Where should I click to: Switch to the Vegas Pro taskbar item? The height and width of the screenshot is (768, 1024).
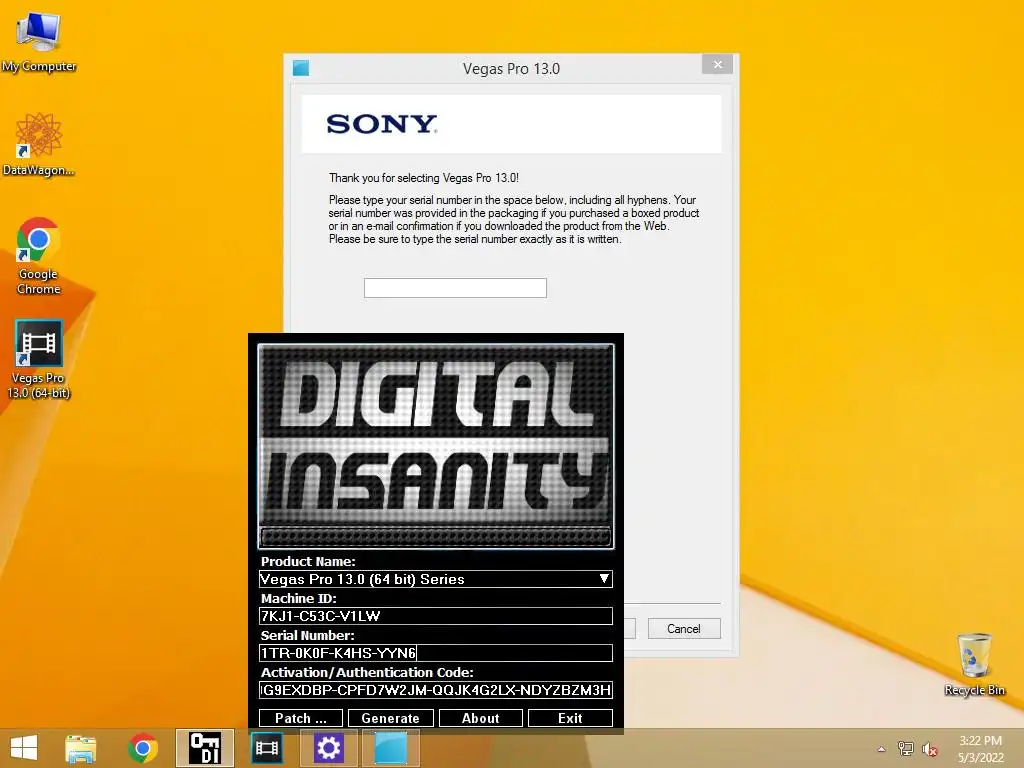(266, 748)
